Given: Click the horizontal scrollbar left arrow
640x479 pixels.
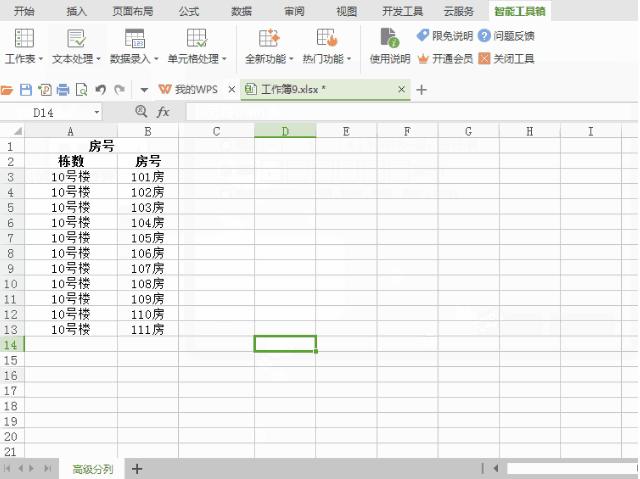Looking at the screenshot, I should point(495,468).
